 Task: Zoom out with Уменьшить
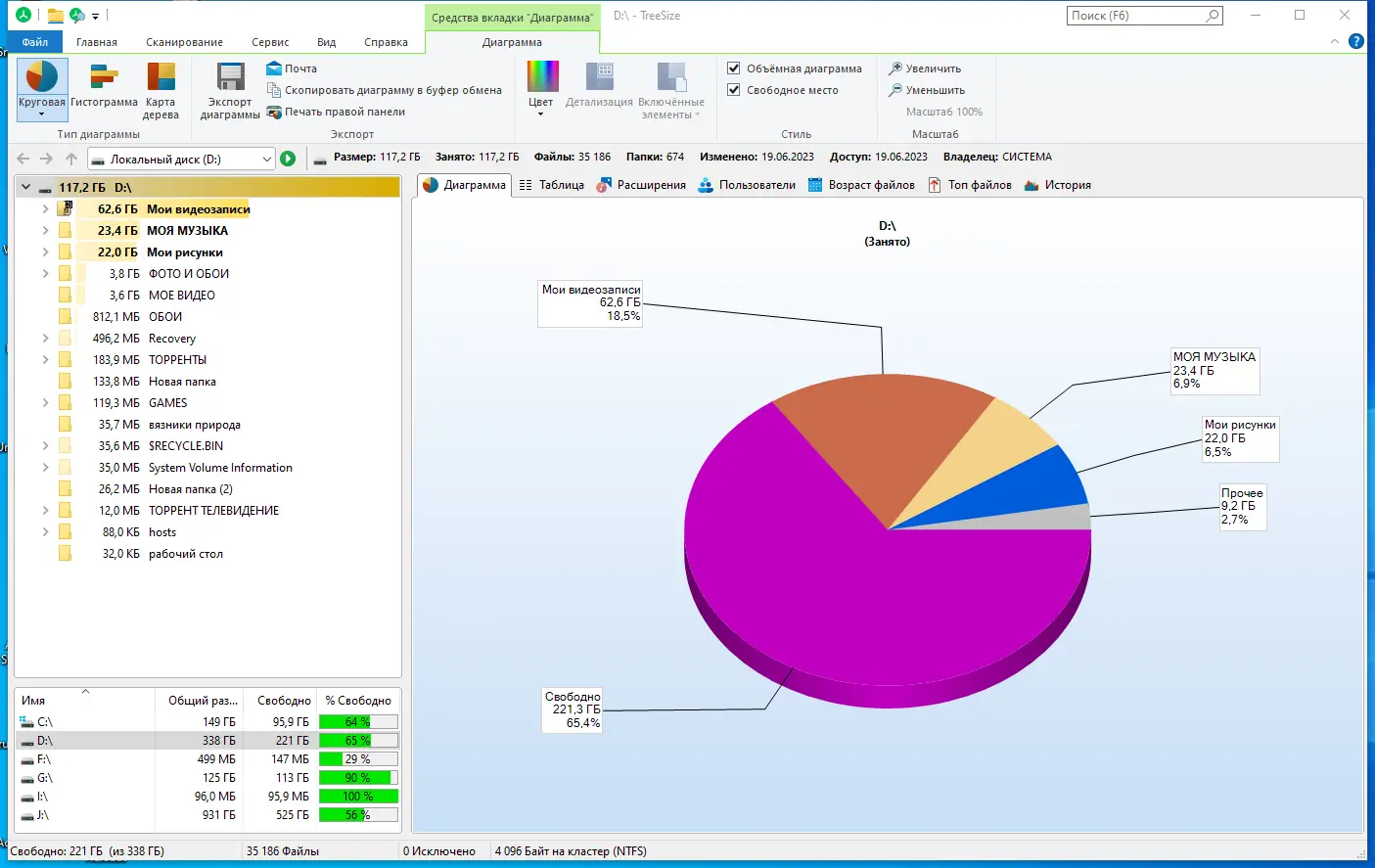pyautogui.click(x=927, y=90)
